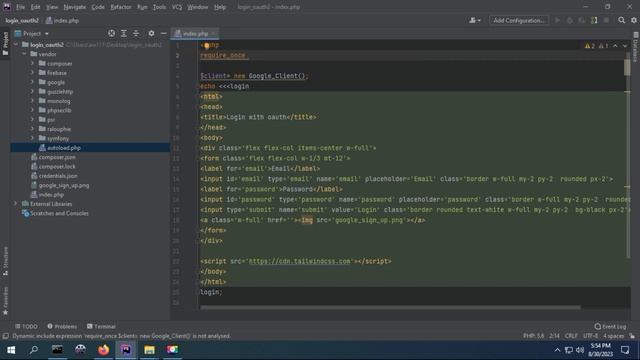640x360 pixels.
Task: Click the Expand All icon in Project panel
Action: coord(124,33)
